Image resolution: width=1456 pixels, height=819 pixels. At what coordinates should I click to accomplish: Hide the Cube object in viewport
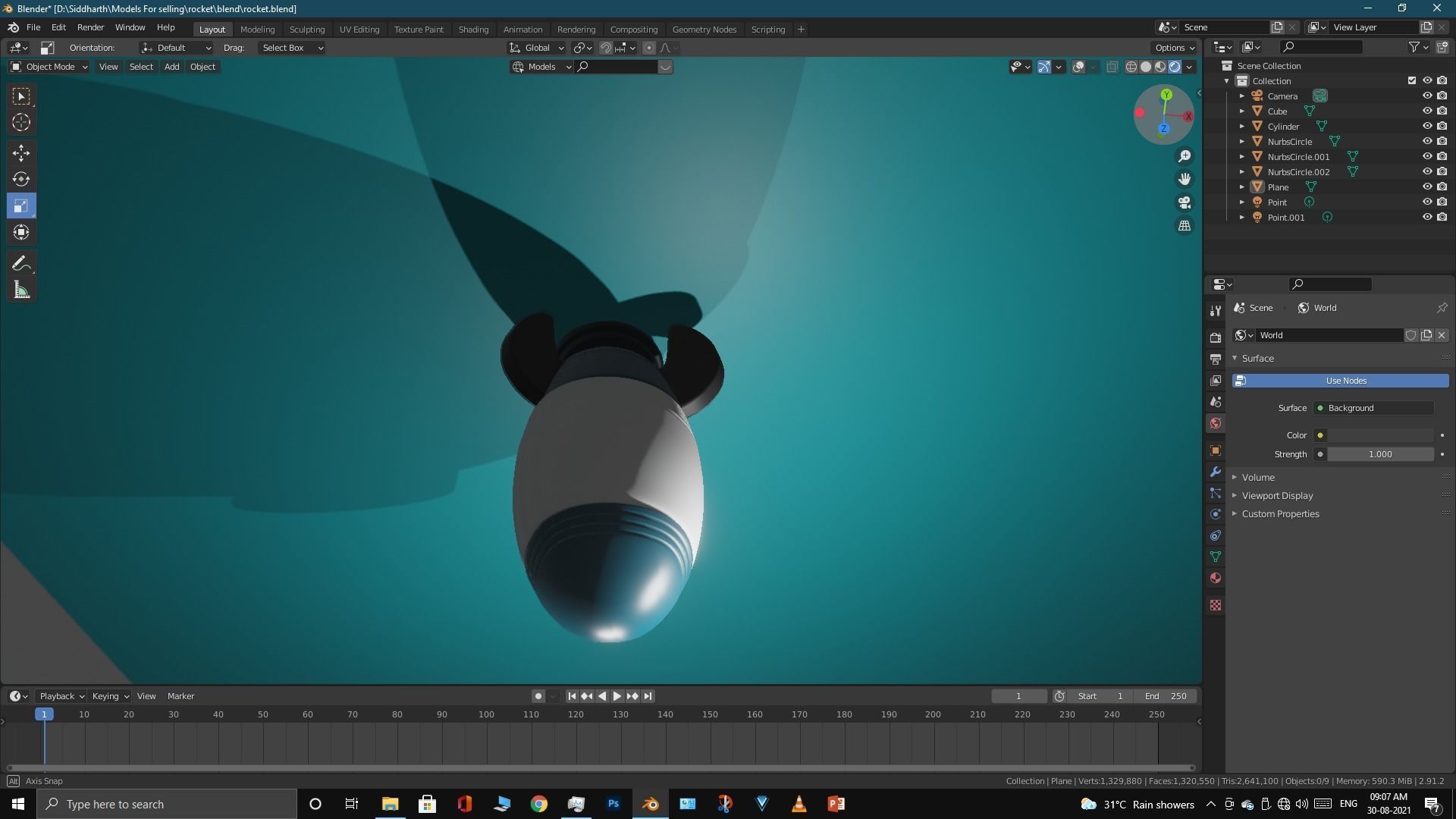(1426, 111)
